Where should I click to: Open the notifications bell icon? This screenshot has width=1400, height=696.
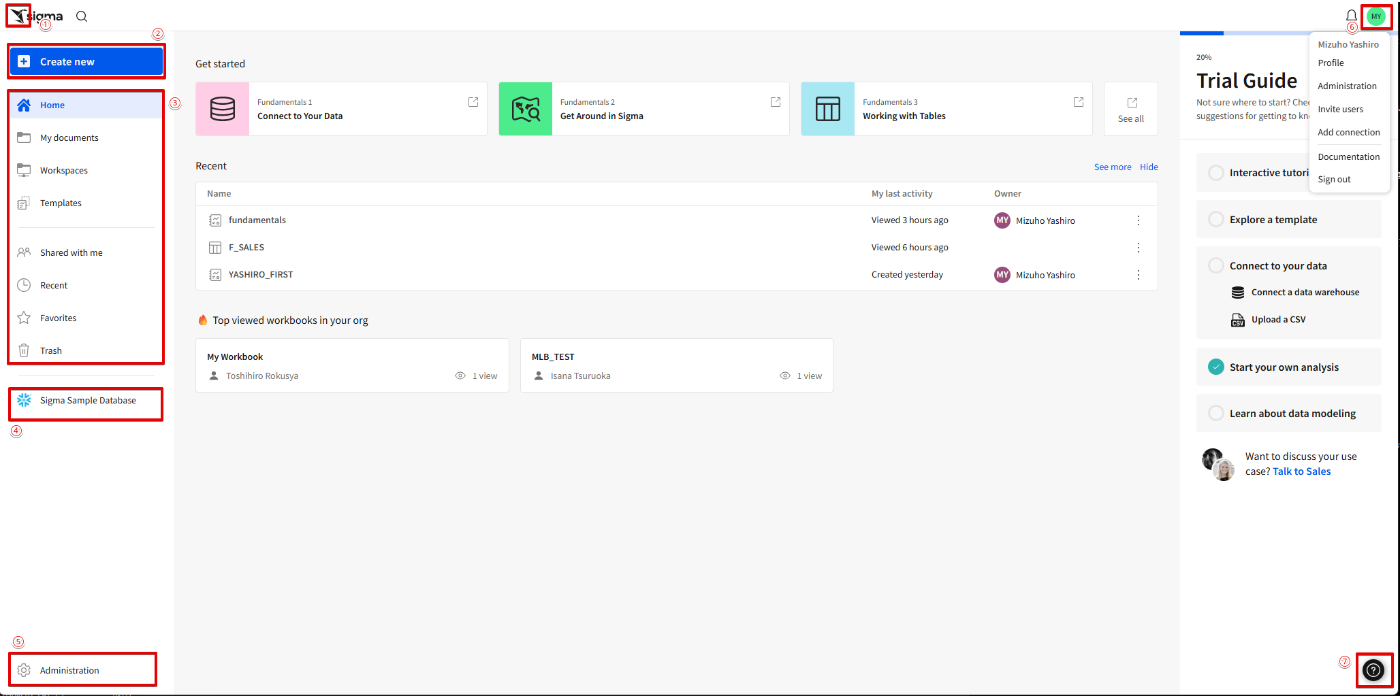(1351, 15)
